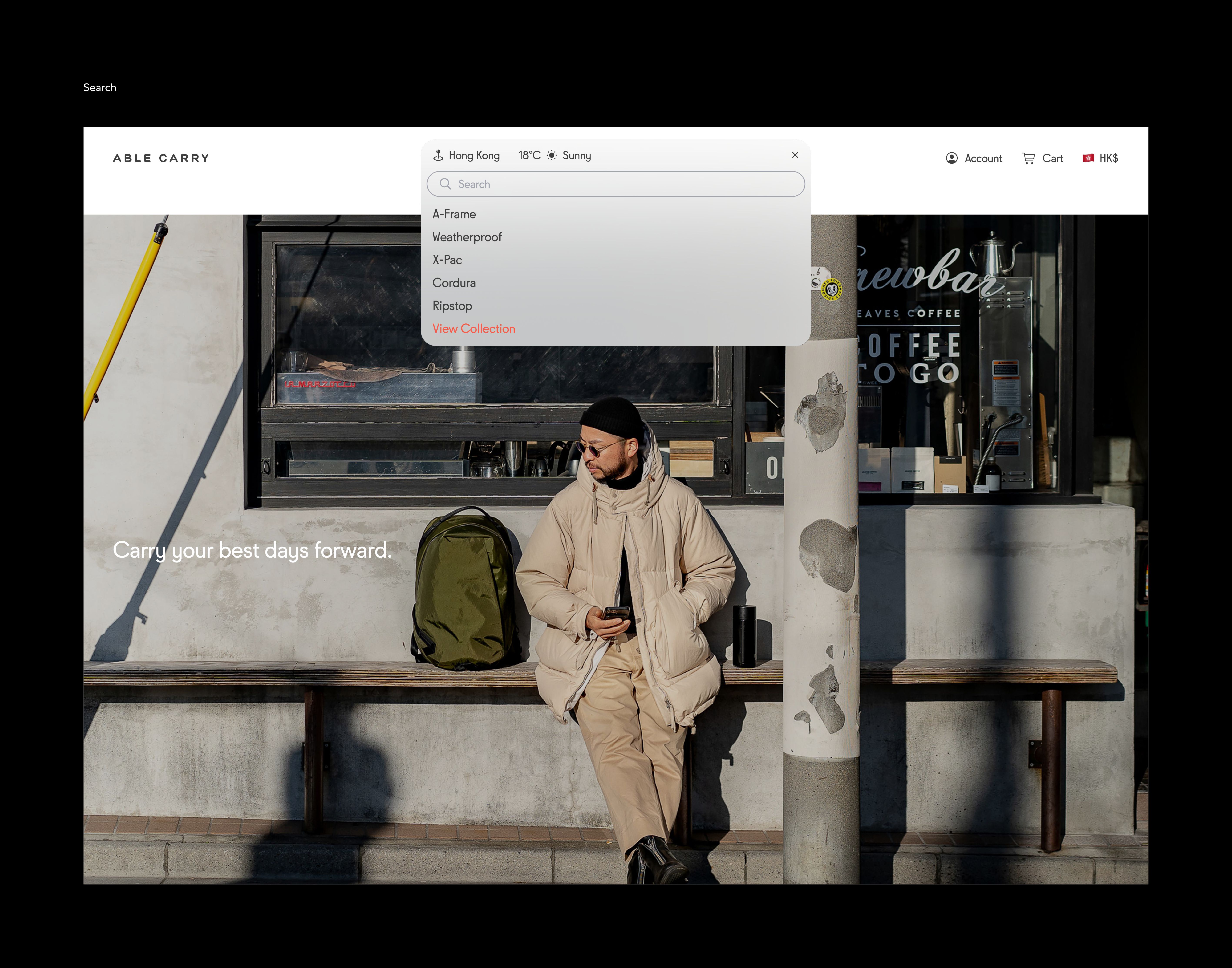Viewport: 1232px width, 968px height.
Task: Choose the X-Pac suggestion
Action: [447, 260]
